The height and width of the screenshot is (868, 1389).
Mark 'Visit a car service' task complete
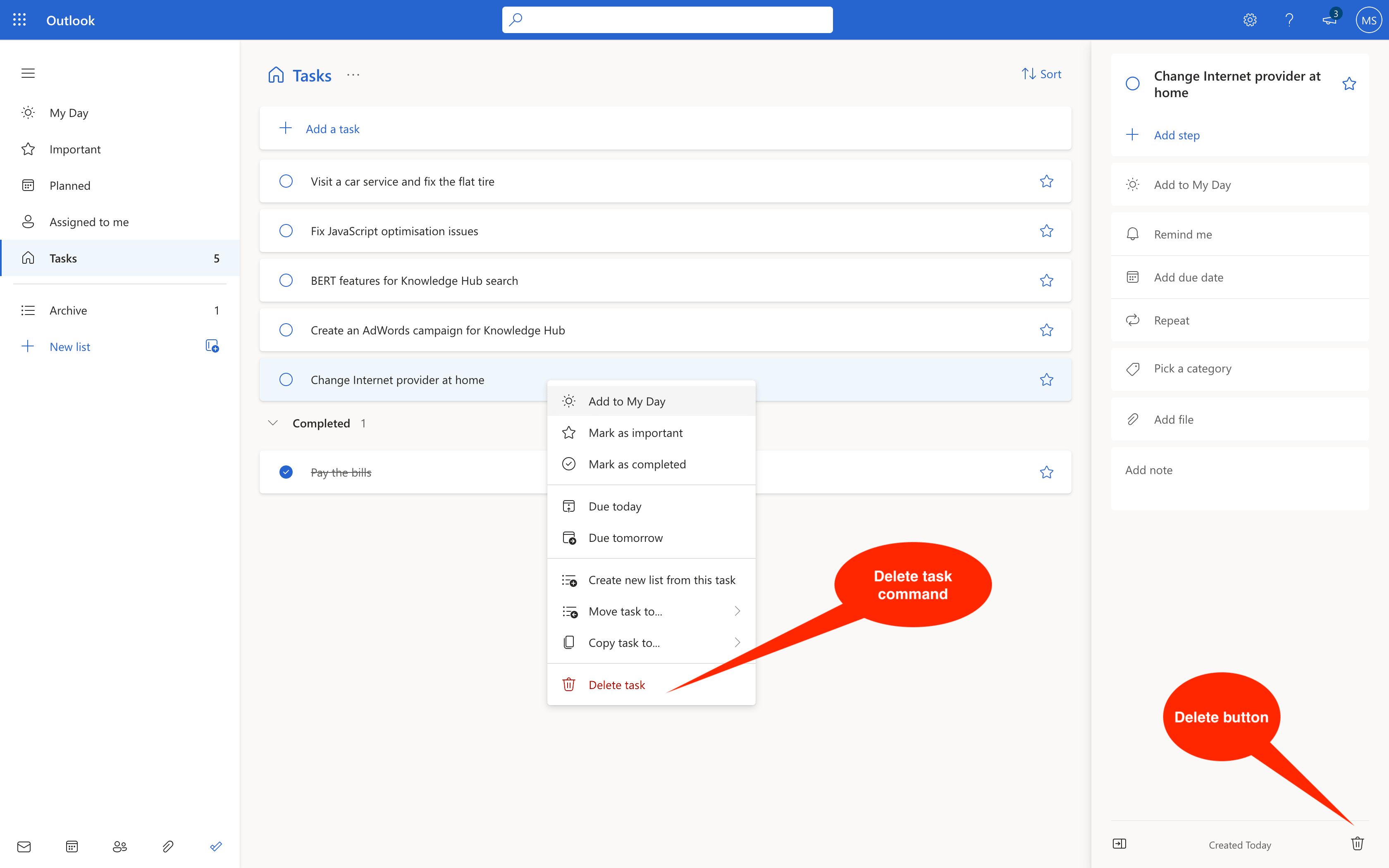pyautogui.click(x=286, y=181)
